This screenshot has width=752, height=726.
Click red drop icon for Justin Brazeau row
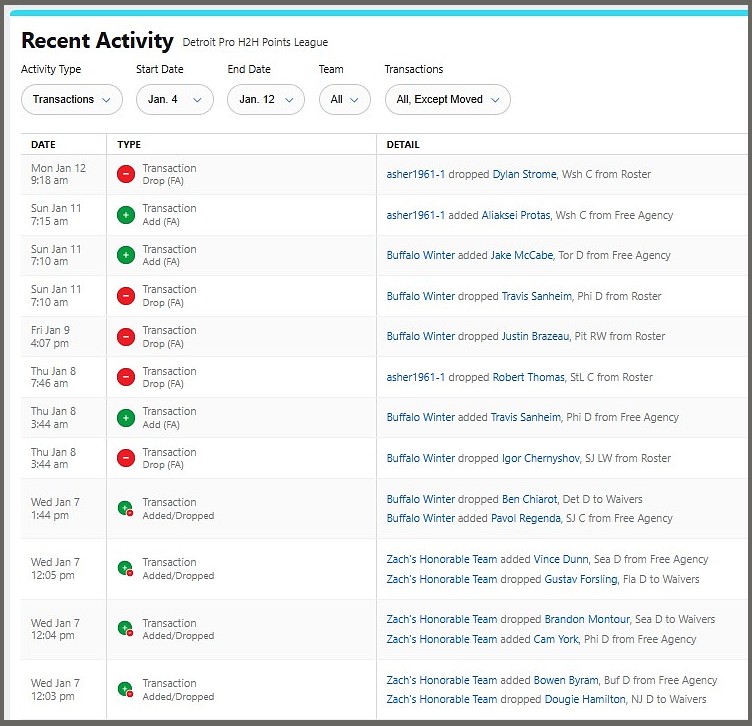pyautogui.click(x=126, y=336)
